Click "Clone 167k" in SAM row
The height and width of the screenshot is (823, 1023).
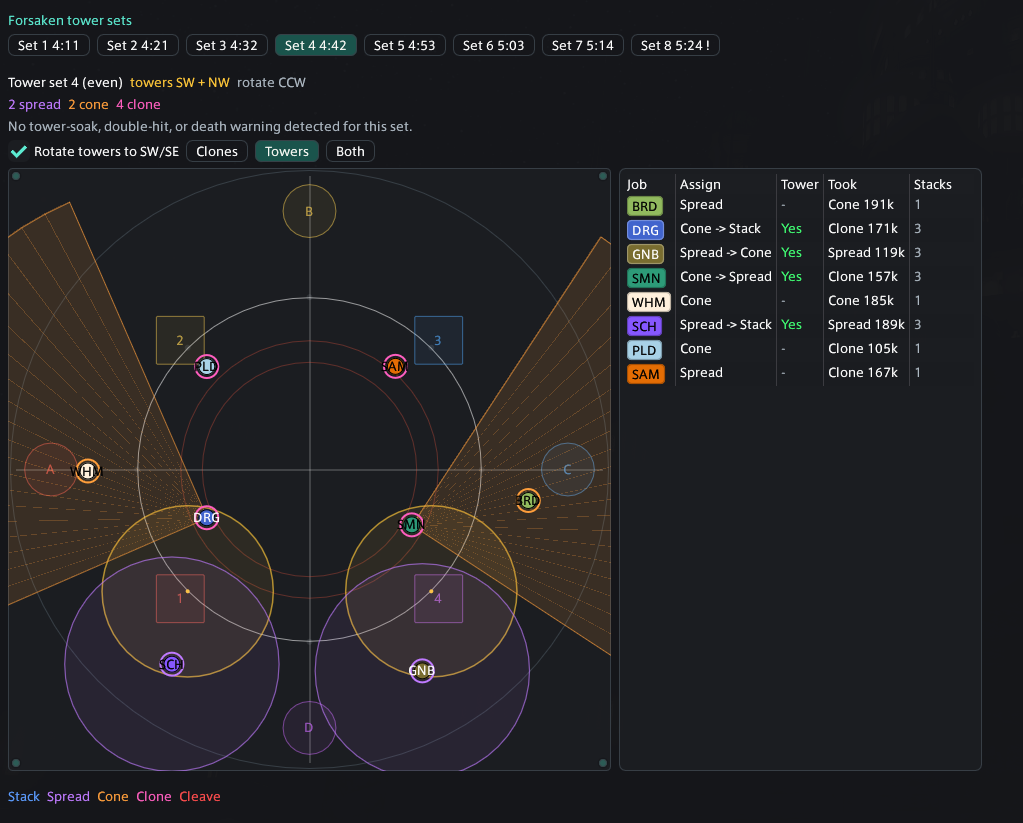[863, 373]
